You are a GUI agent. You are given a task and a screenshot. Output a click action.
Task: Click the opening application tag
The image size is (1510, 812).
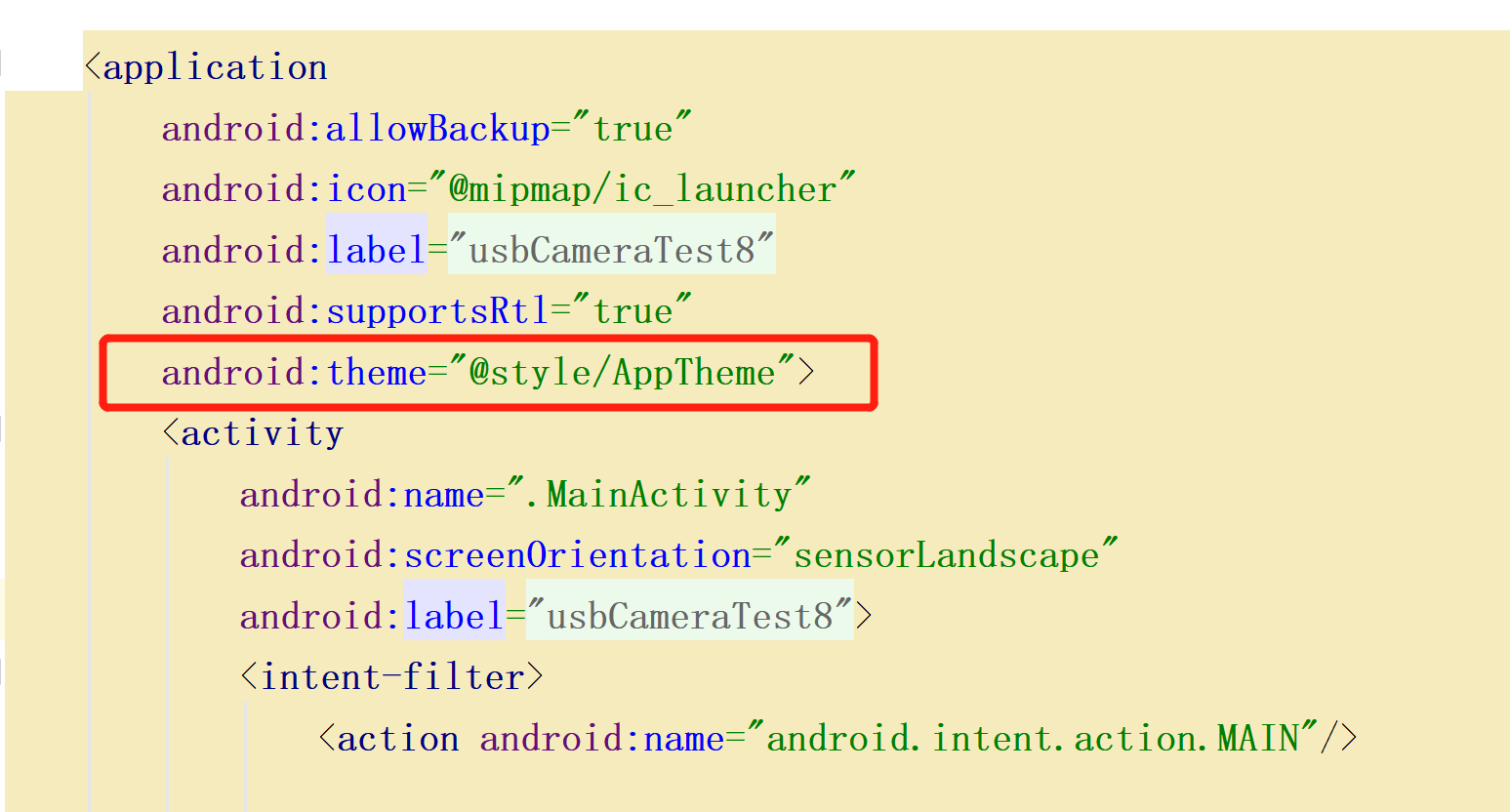coord(206,67)
